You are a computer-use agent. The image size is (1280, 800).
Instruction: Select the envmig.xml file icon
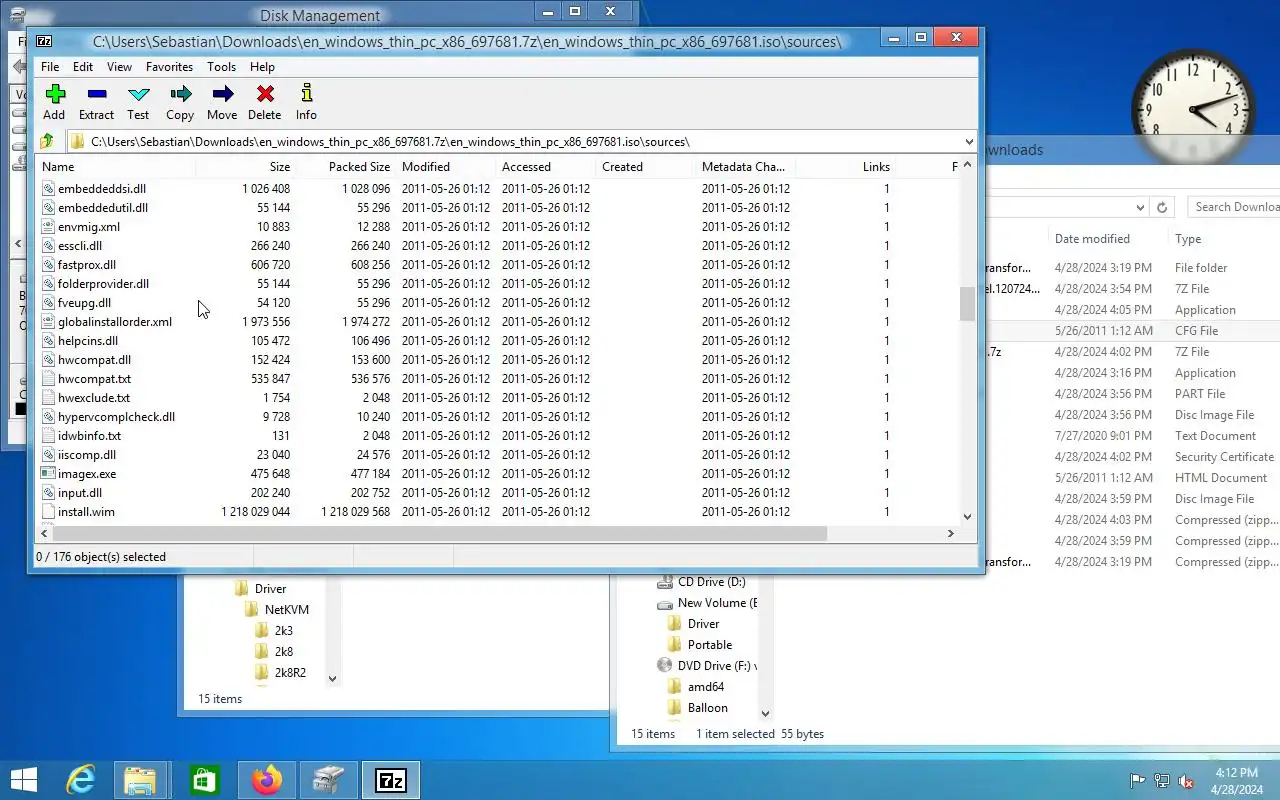click(x=48, y=227)
